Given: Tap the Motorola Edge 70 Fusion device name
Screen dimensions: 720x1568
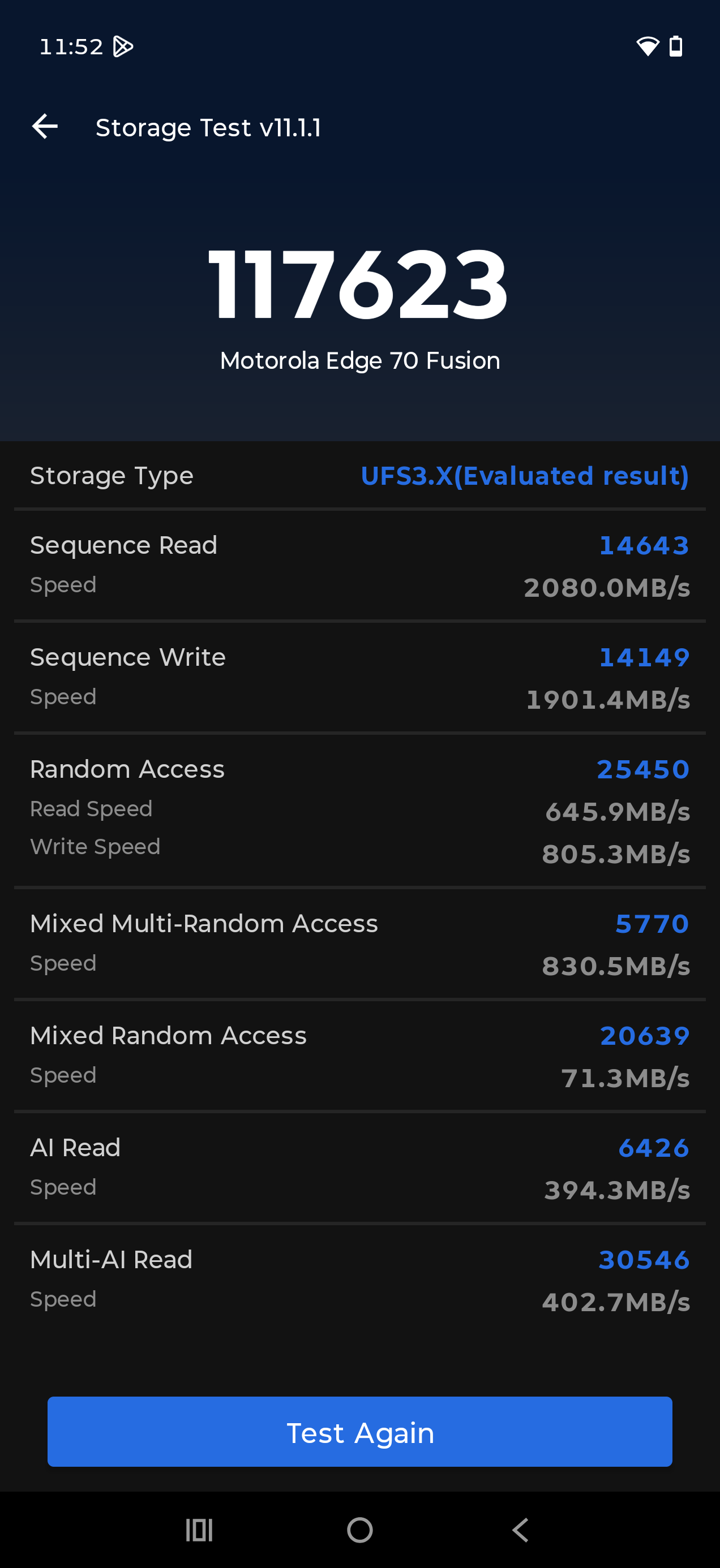Looking at the screenshot, I should [x=360, y=360].
